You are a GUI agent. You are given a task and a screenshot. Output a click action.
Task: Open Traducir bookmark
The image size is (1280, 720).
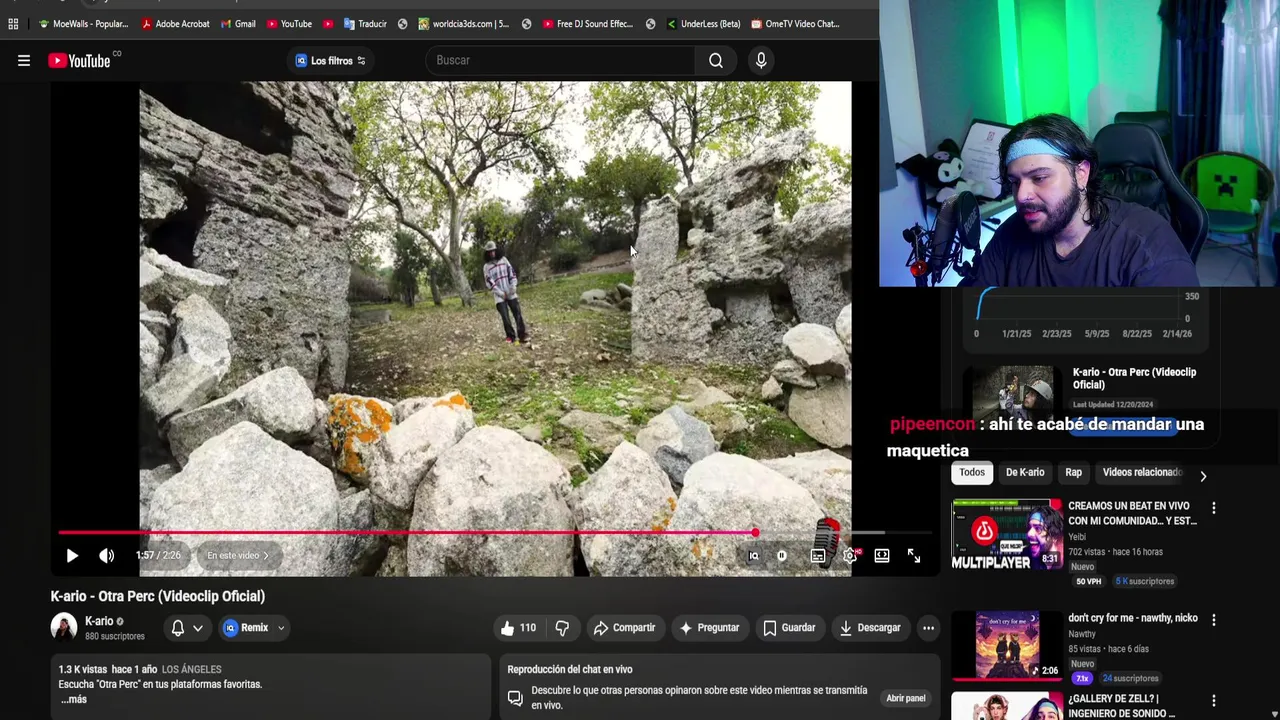pos(364,24)
